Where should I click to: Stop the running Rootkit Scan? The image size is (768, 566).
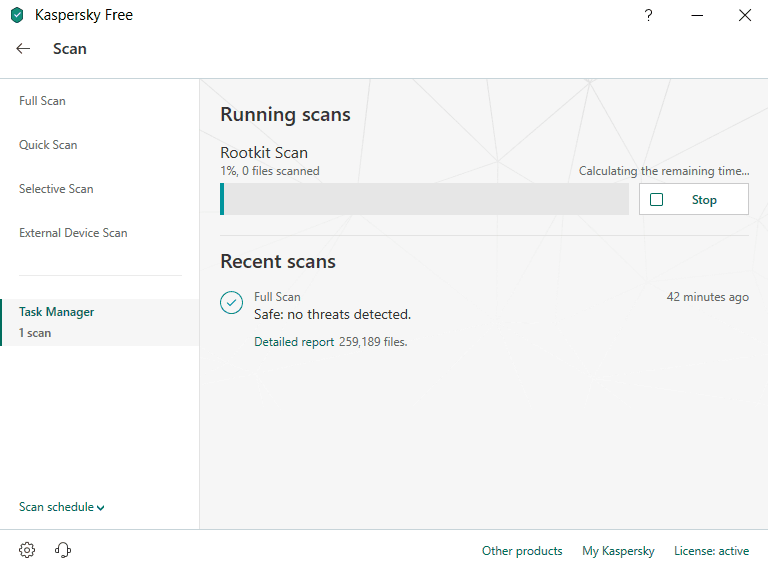[694, 199]
